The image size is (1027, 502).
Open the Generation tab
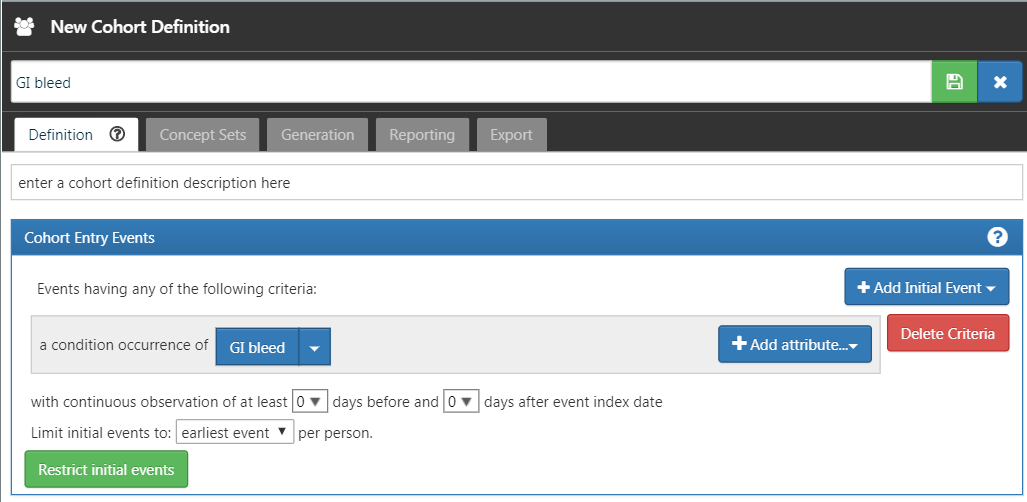click(x=318, y=135)
